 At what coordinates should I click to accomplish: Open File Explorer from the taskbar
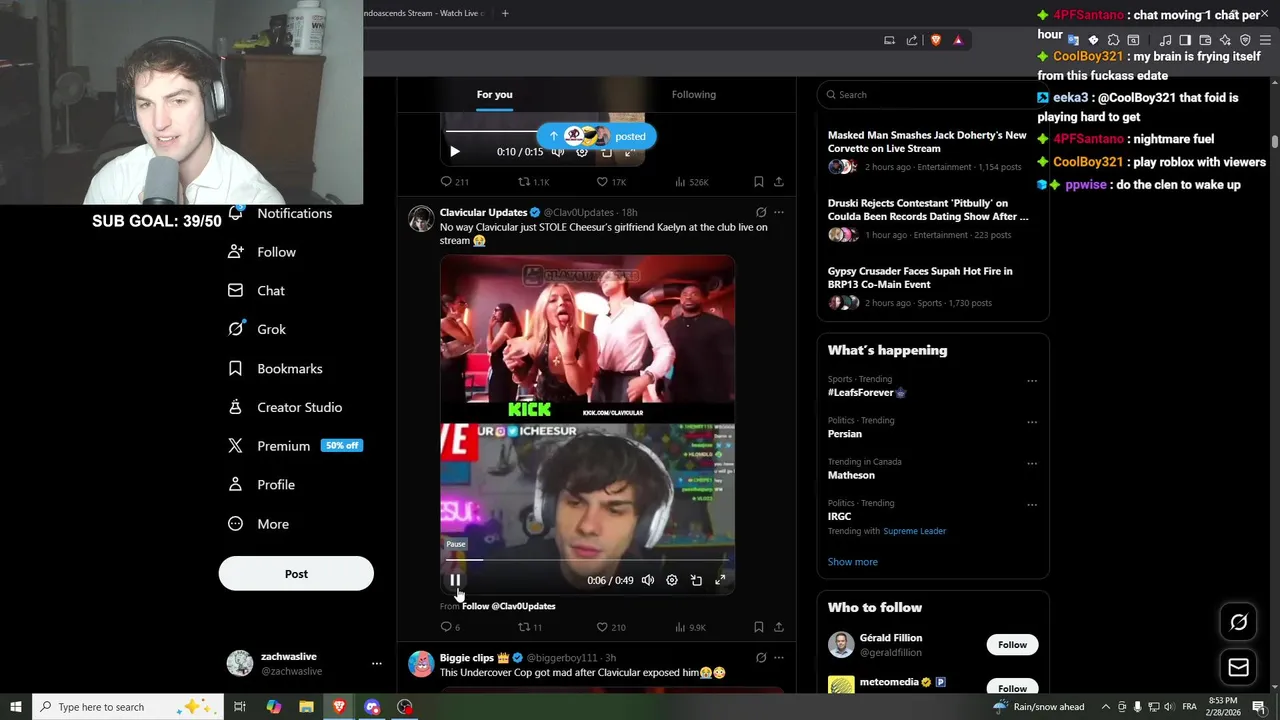click(x=306, y=707)
